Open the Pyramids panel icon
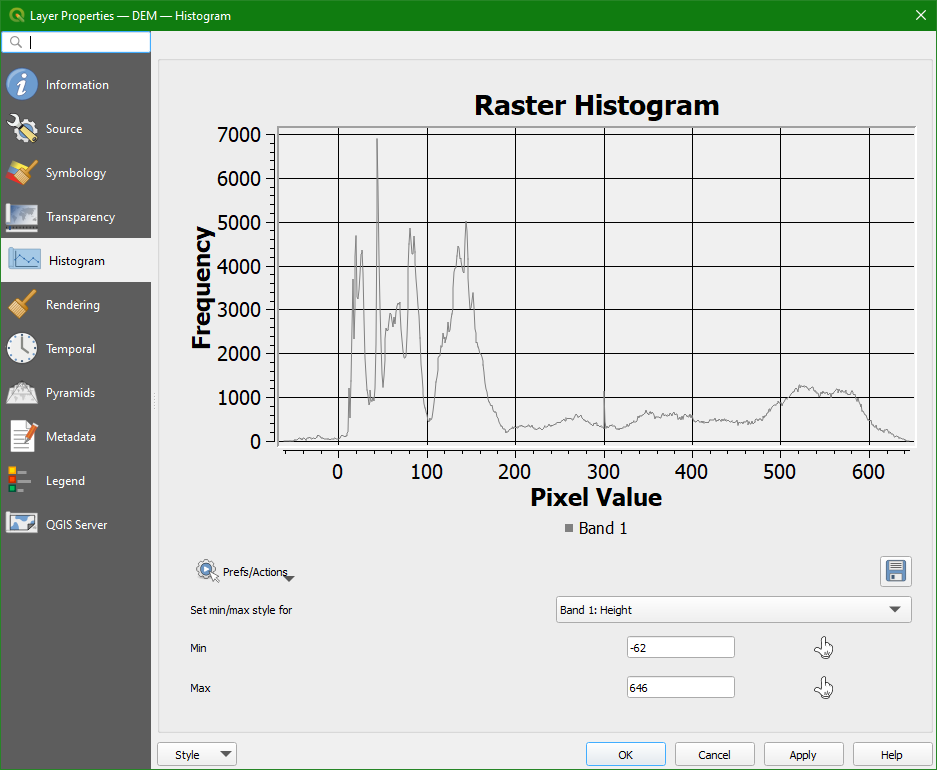Viewport: 937px width, 770px height. [22, 393]
